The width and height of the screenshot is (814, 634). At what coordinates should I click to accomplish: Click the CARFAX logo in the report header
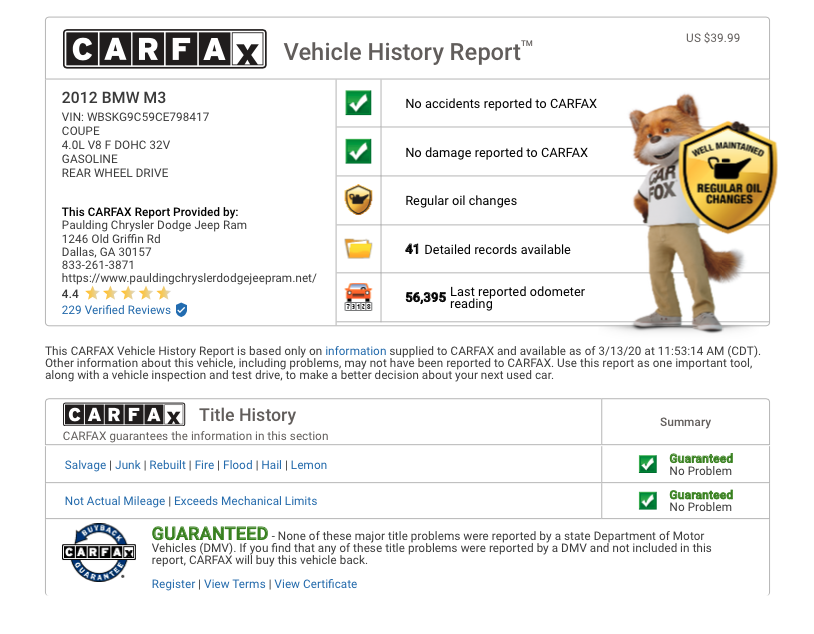165,49
